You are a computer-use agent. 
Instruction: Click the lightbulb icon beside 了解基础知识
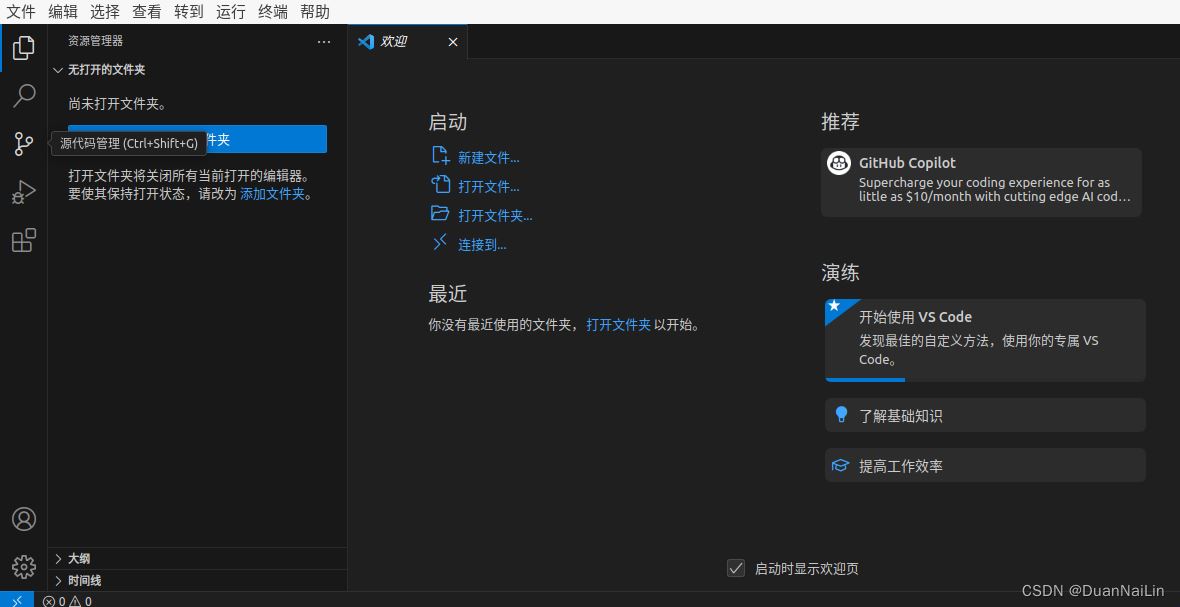841,414
